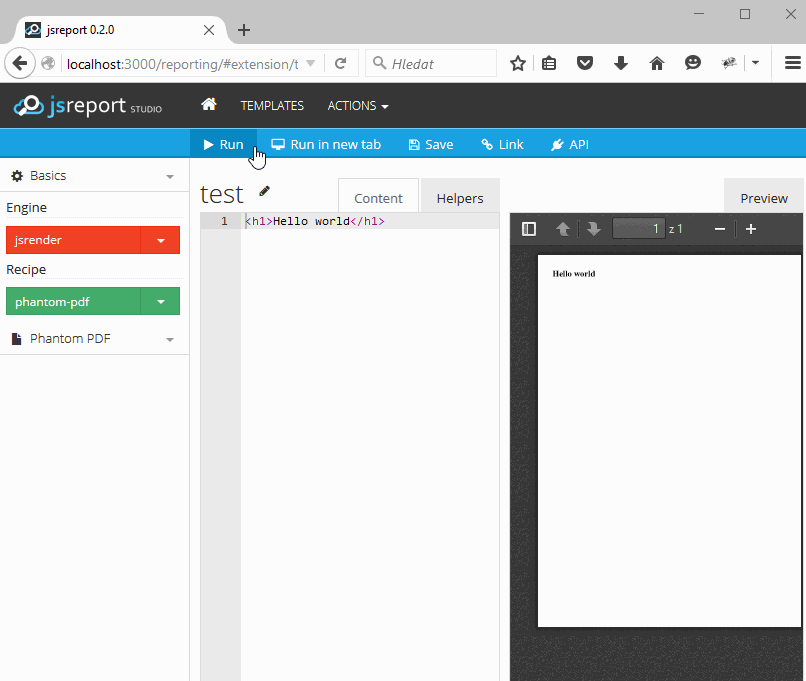
Task: Click the jsreport studio logo
Action: 87,105
